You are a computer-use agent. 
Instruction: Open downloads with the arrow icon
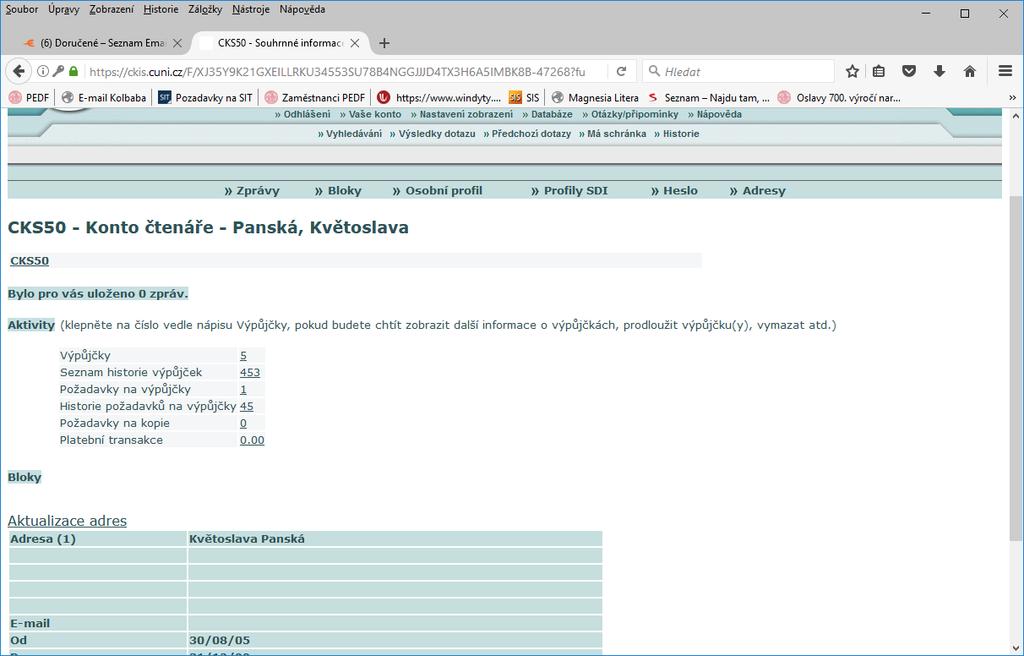tap(939, 71)
